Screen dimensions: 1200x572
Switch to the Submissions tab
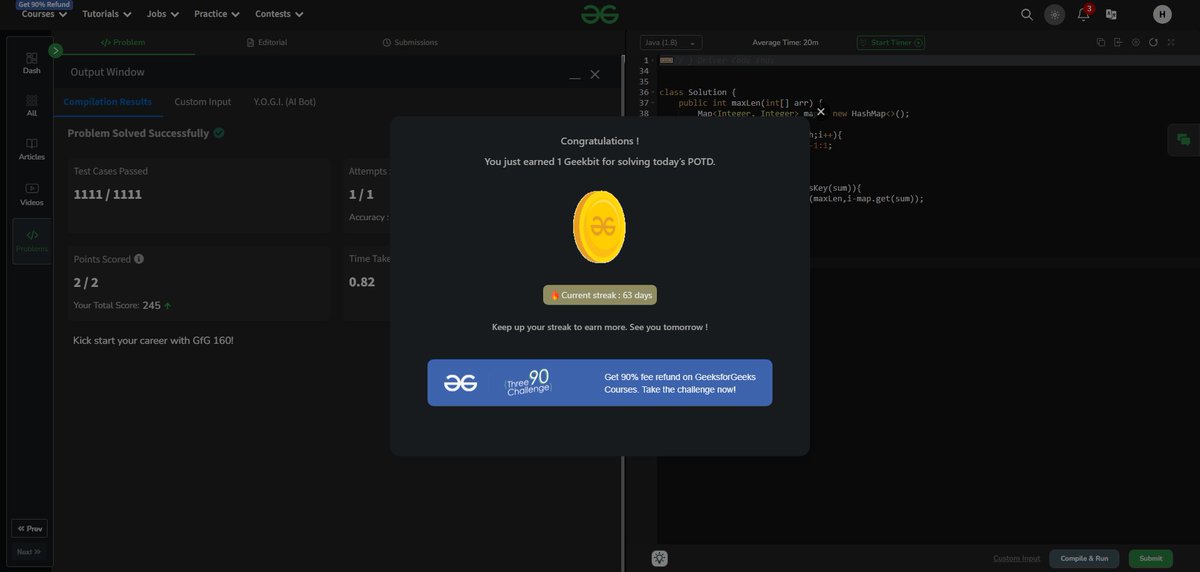410,43
